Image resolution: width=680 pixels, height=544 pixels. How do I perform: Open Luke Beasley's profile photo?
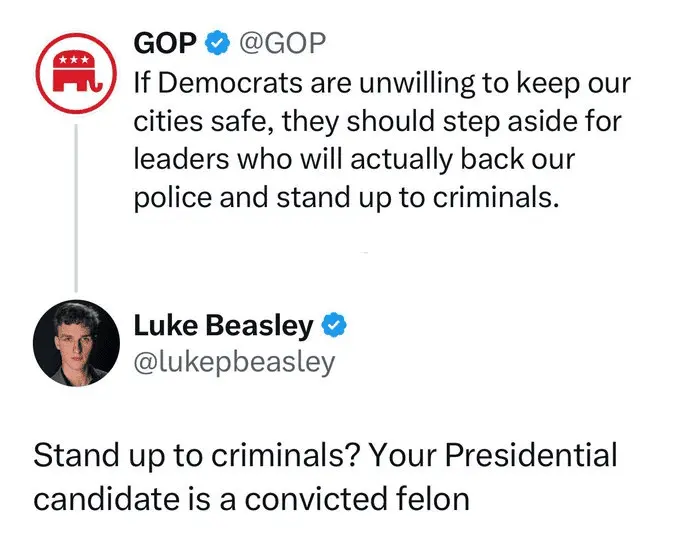coord(76,341)
